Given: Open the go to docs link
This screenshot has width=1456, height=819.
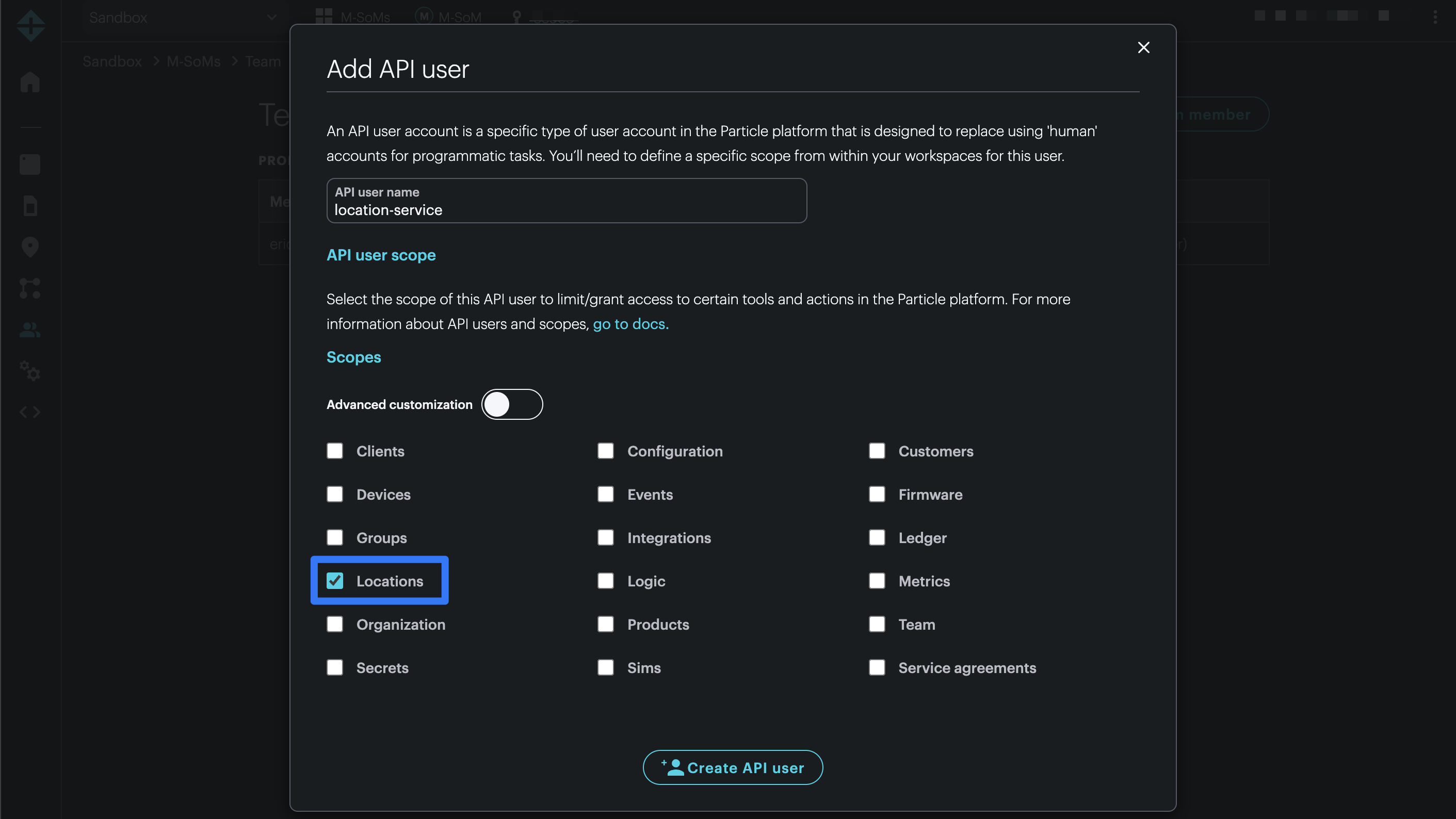Looking at the screenshot, I should [x=630, y=324].
